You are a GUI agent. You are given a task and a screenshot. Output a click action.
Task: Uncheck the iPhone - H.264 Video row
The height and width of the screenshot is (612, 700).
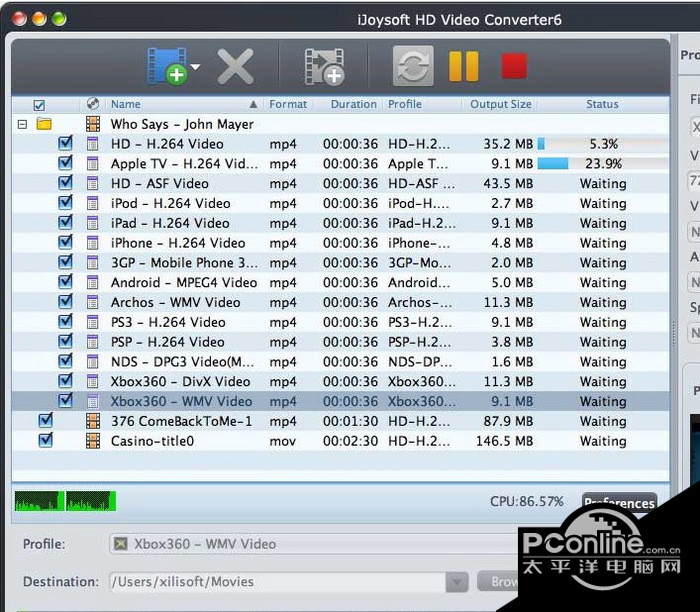coord(65,242)
